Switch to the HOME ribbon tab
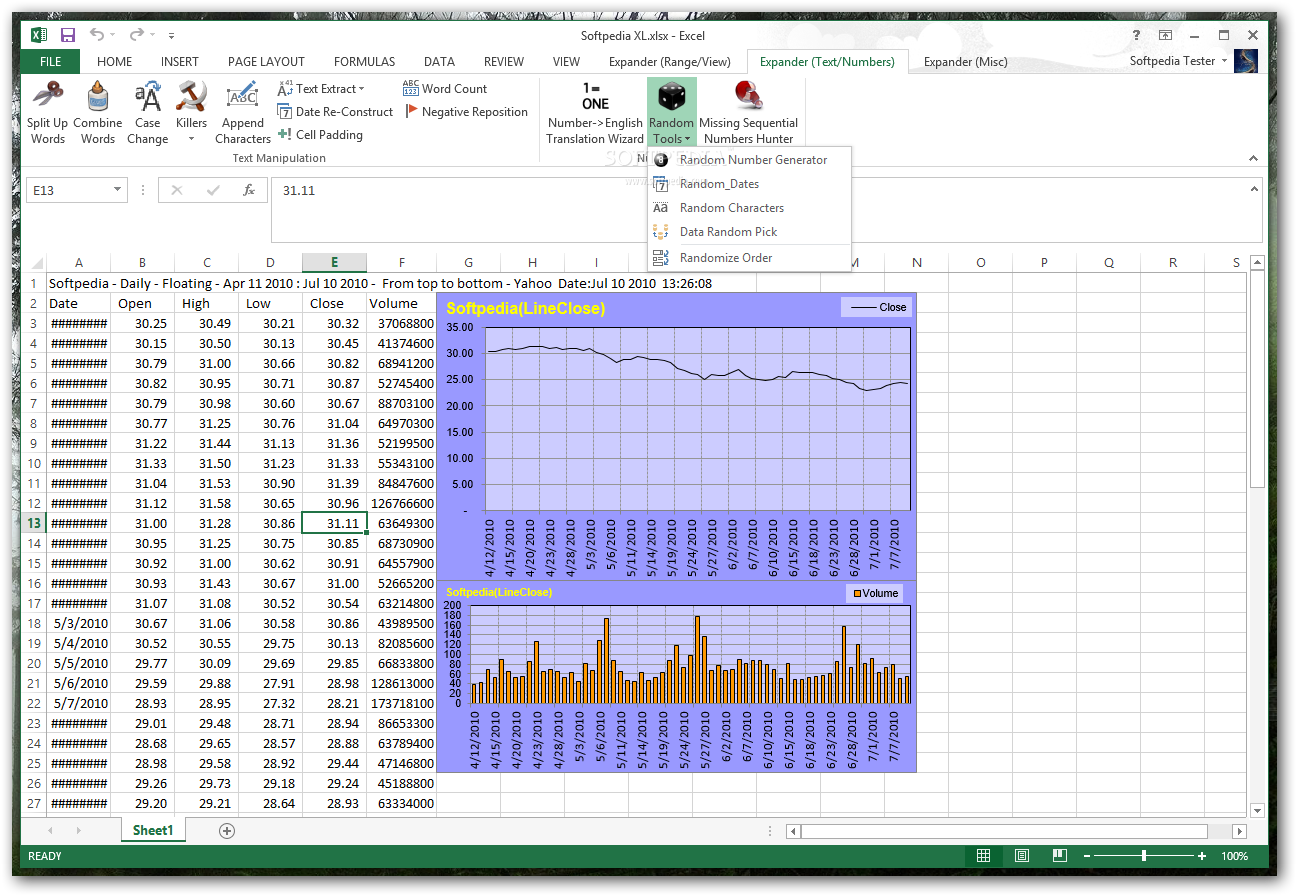1297x896 pixels. [114, 62]
